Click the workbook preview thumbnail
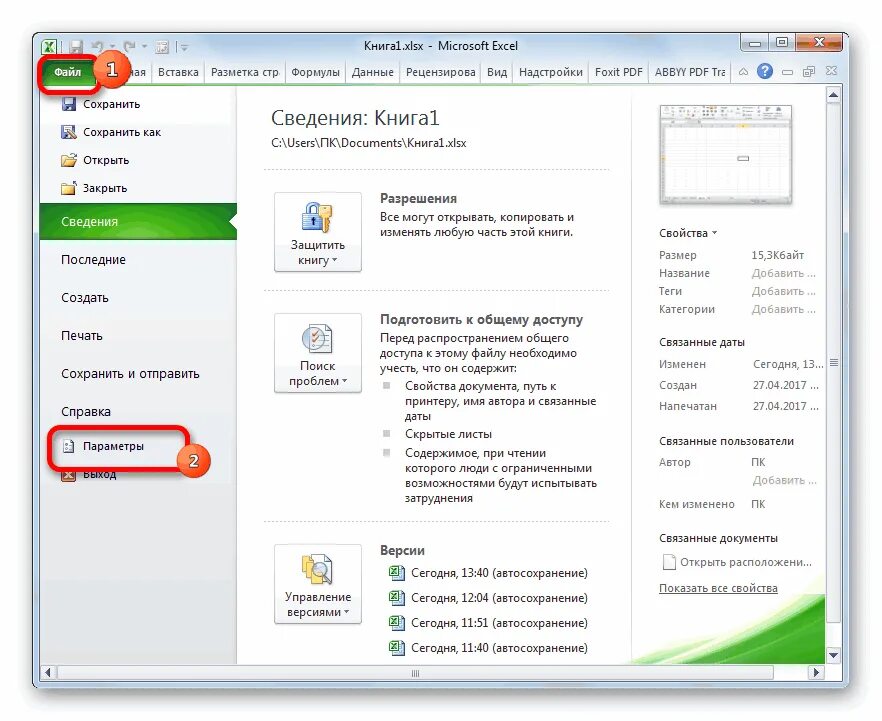 (x=726, y=154)
